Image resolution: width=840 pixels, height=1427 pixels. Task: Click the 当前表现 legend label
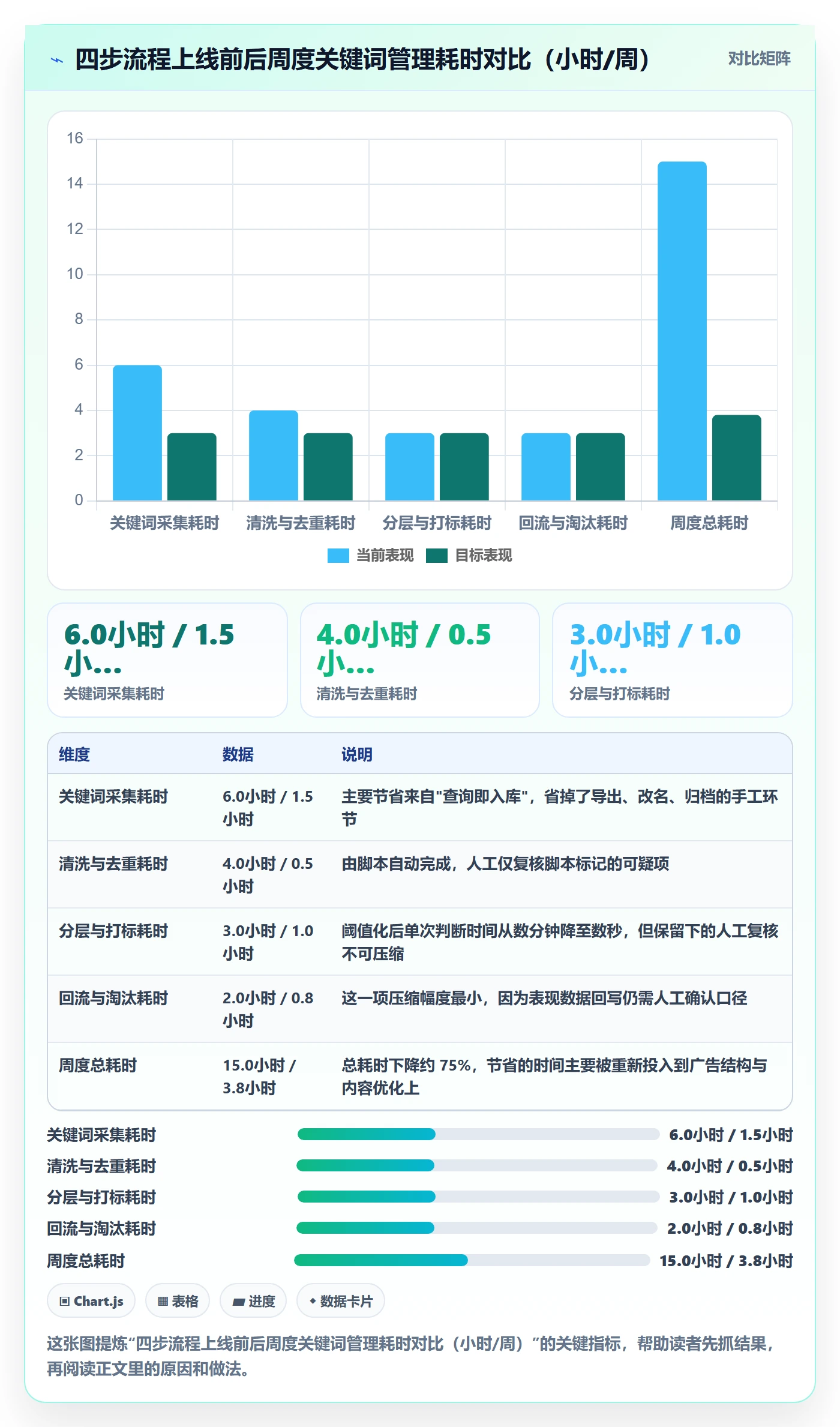(385, 556)
